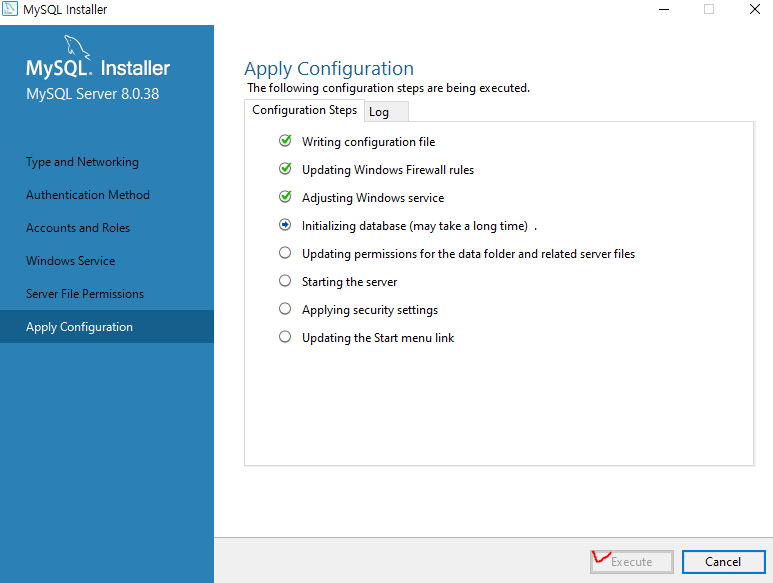
Task: Open Authentication Method in sidebar
Action: click(x=107, y=195)
